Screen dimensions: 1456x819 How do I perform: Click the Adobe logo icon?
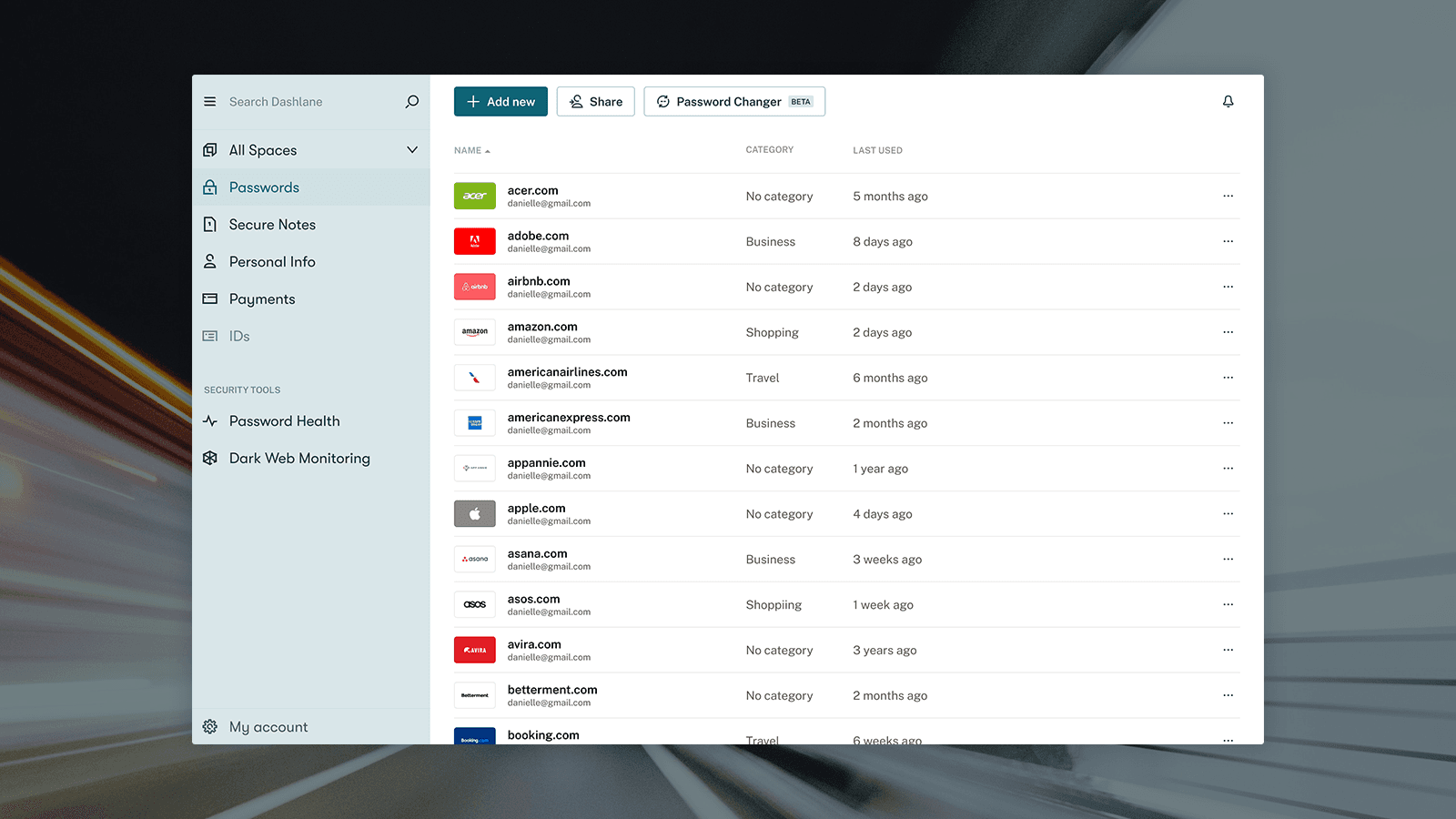click(475, 241)
